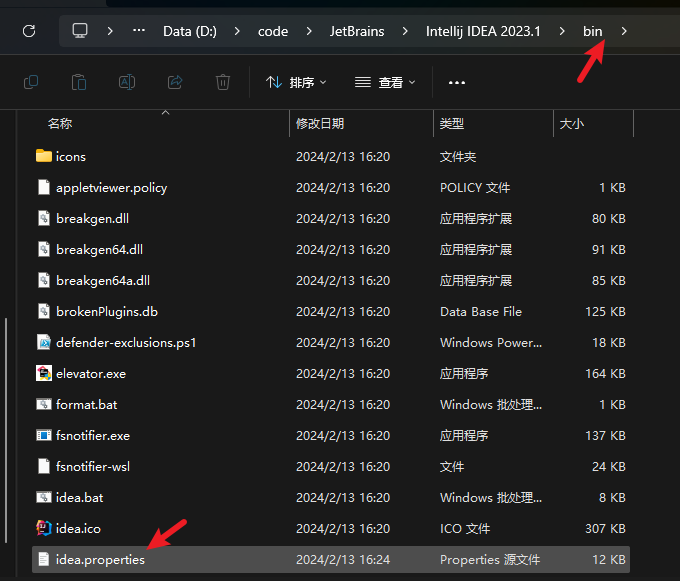The width and height of the screenshot is (680, 581).
Task: Click the icons folder icon
Action: click(x=44, y=156)
